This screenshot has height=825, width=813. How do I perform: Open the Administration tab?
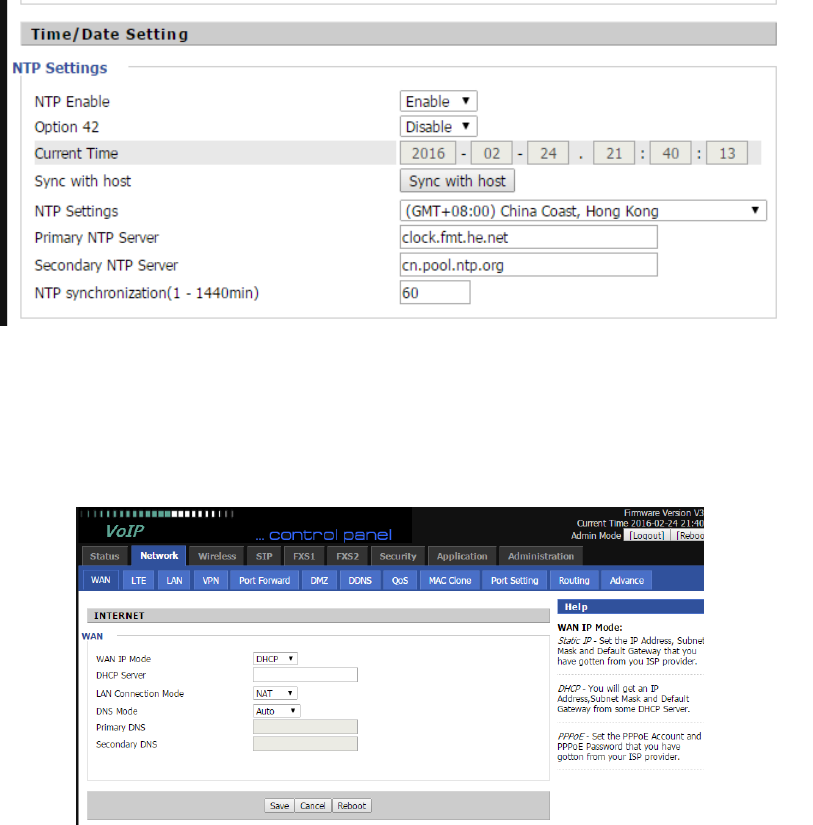tap(540, 556)
